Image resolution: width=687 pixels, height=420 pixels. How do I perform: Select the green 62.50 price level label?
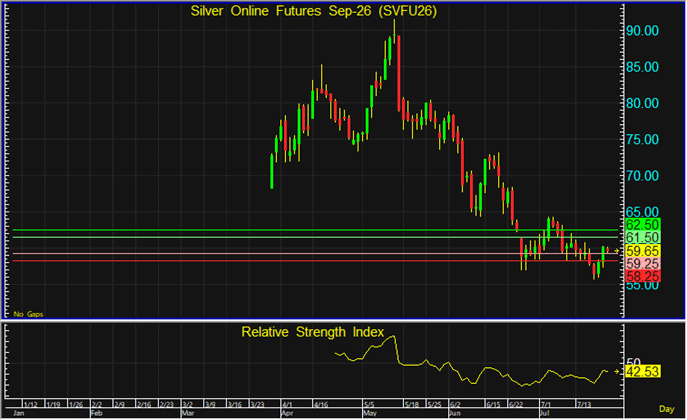click(642, 225)
